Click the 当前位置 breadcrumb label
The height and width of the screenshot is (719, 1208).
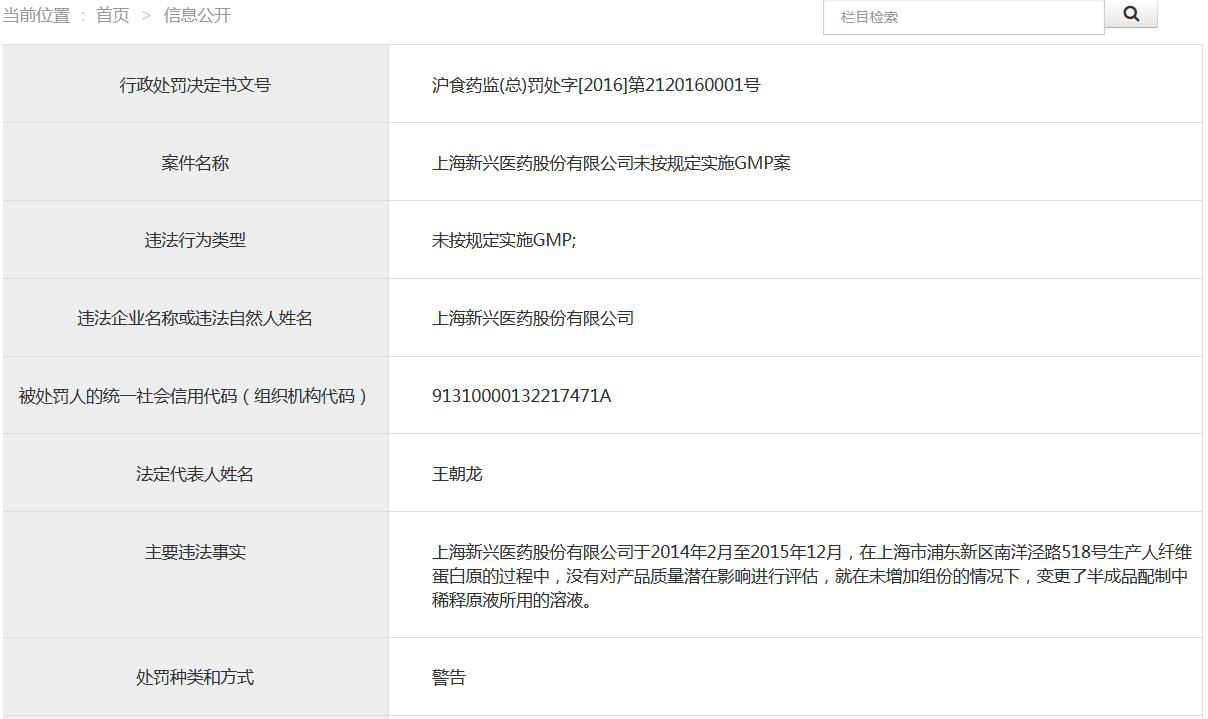point(37,16)
